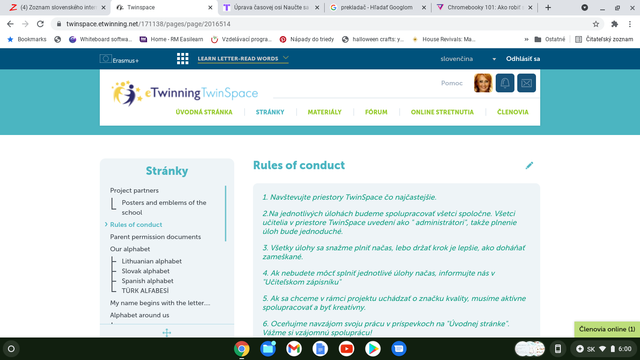The image size is (640, 360).
Task: Open the Ostatné bookmarks folder
Action: [x=550, y=39]
